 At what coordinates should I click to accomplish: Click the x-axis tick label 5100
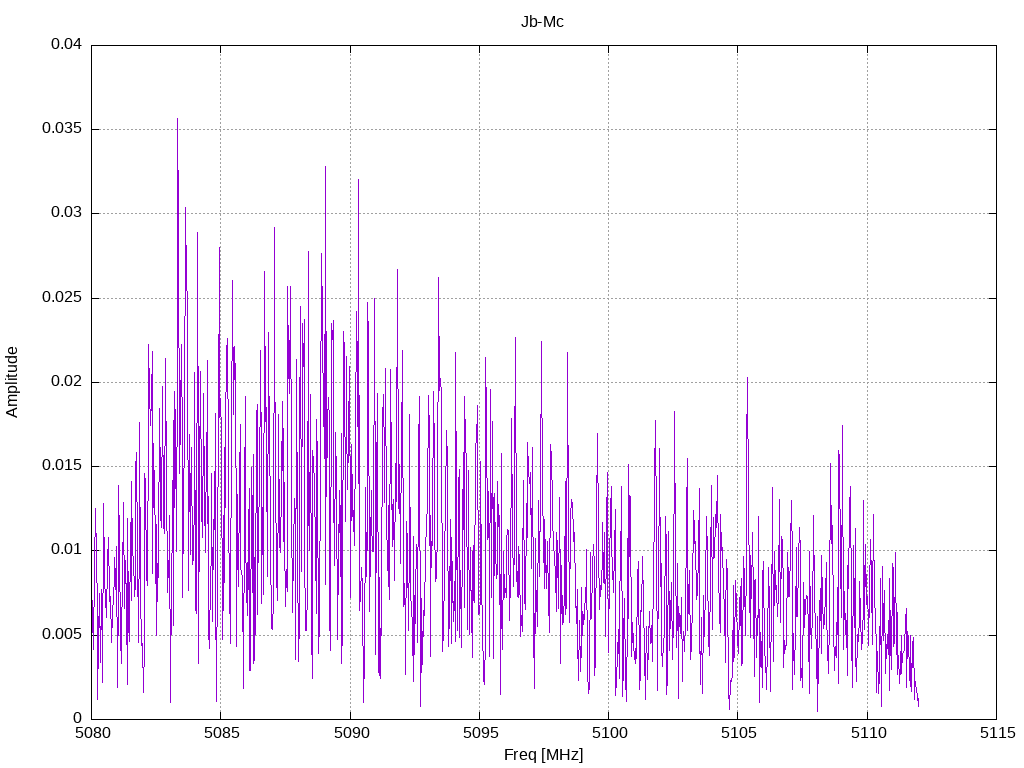pos(609,733)
